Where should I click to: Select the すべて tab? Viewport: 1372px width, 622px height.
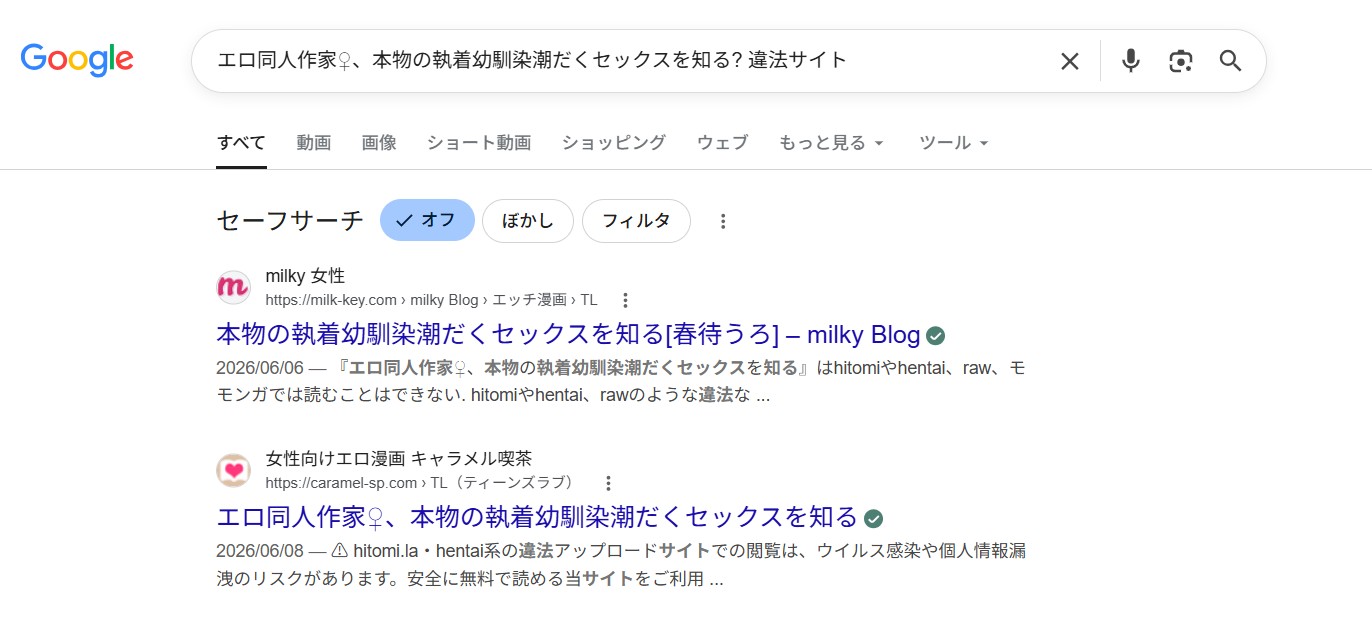point(241,143)
